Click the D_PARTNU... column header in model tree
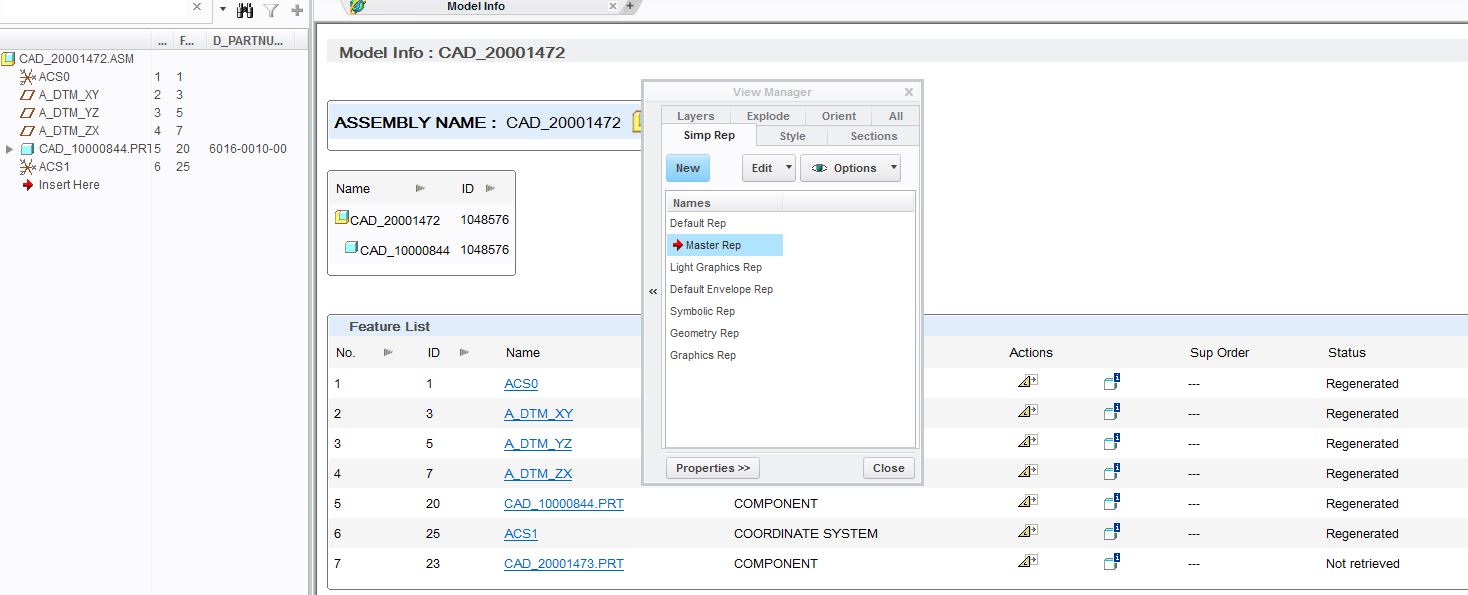This screenshot has width=1468, height=595. (248, 41)
